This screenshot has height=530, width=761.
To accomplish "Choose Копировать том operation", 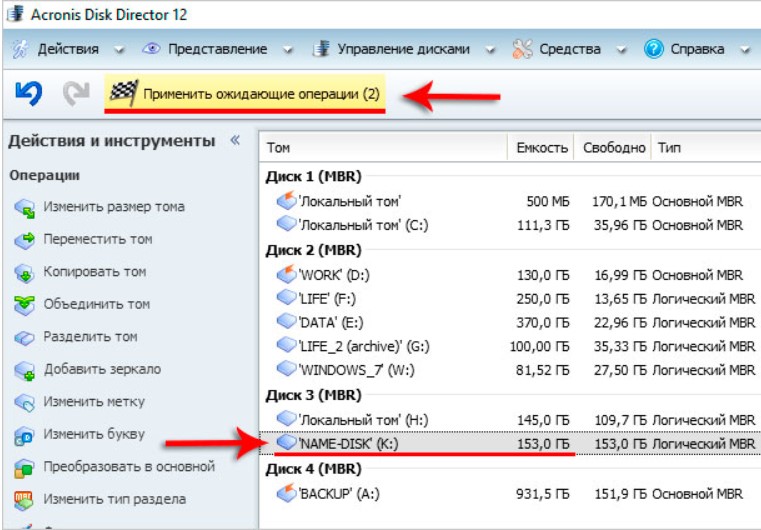I will pyautogui.click(x=95, y=272).
